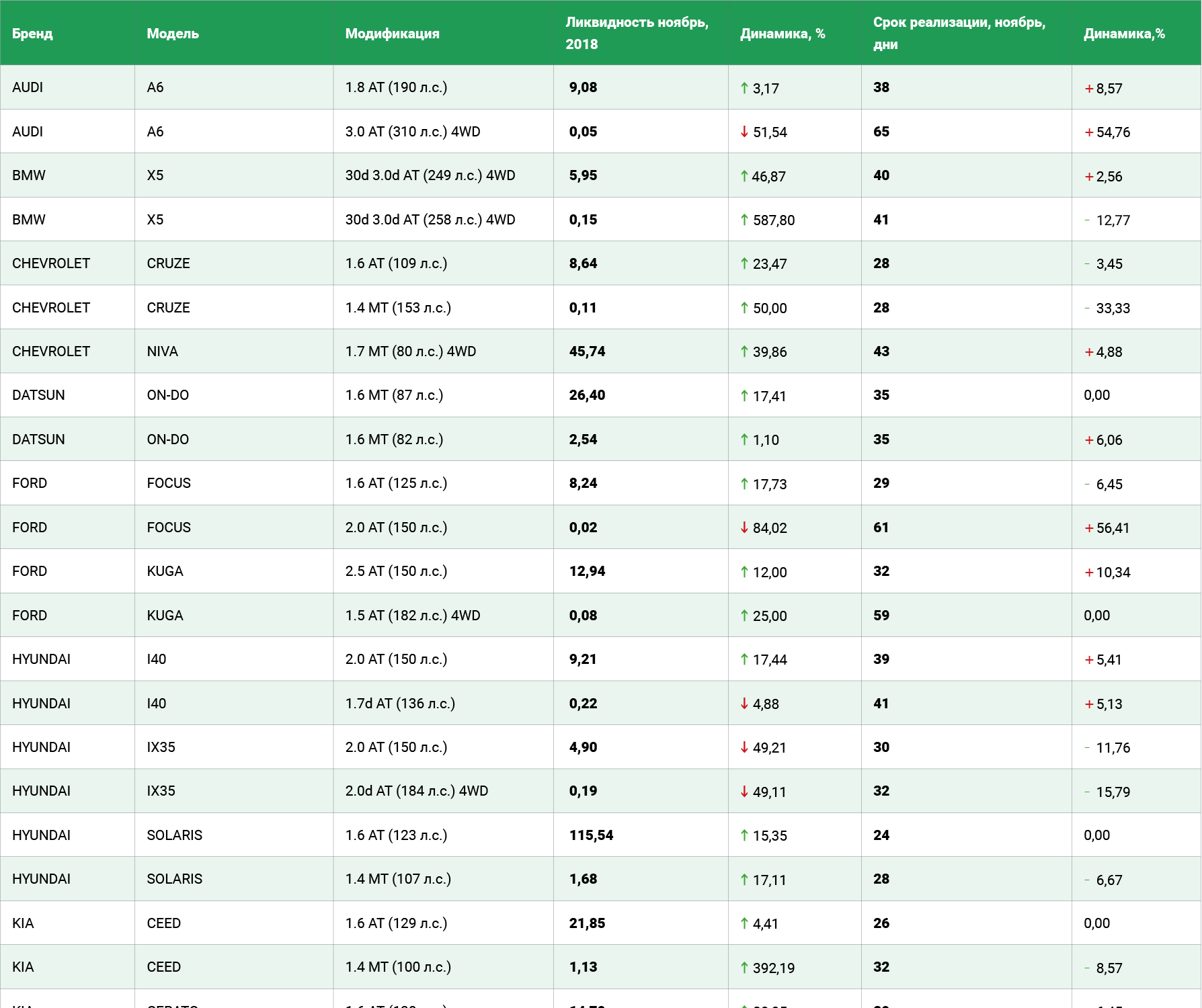
Task: Select modification 1.5 AT (182 л.с.) 4WD
Action: pos(413,616)
